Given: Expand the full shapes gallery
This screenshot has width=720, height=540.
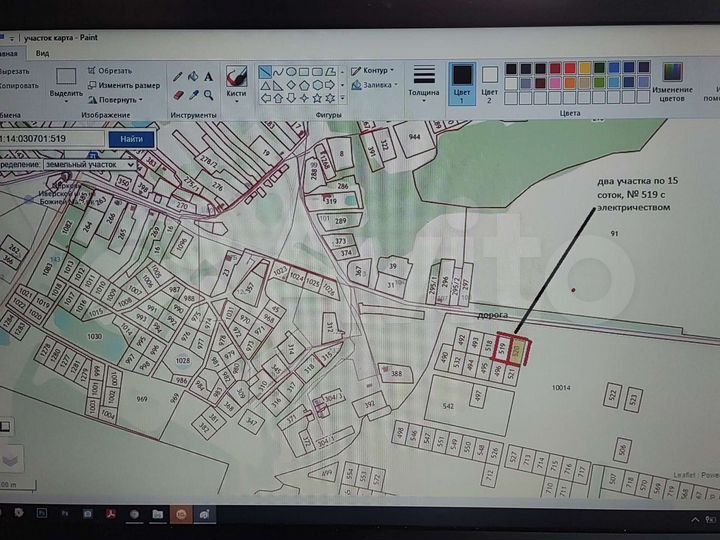Looking at the screenshot, I should [x=343, y=98].
